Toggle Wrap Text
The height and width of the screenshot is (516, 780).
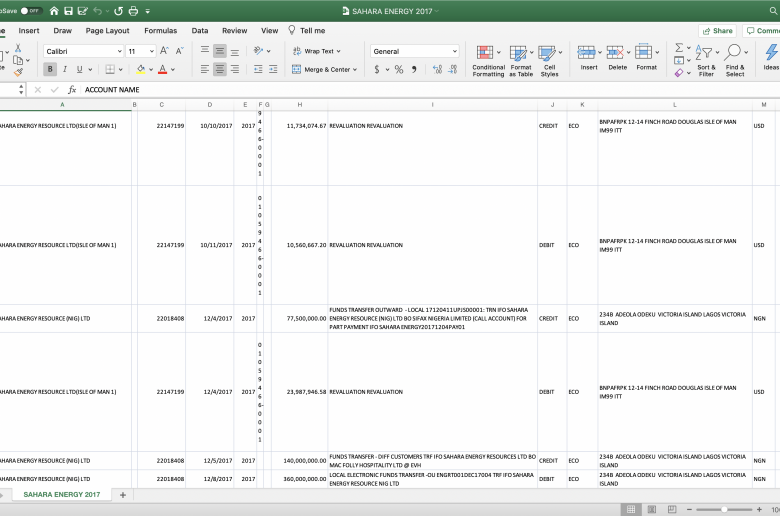tap(316, 51)
